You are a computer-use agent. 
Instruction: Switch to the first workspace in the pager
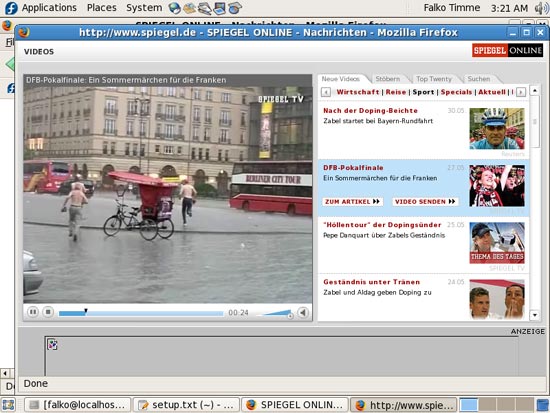469,405
